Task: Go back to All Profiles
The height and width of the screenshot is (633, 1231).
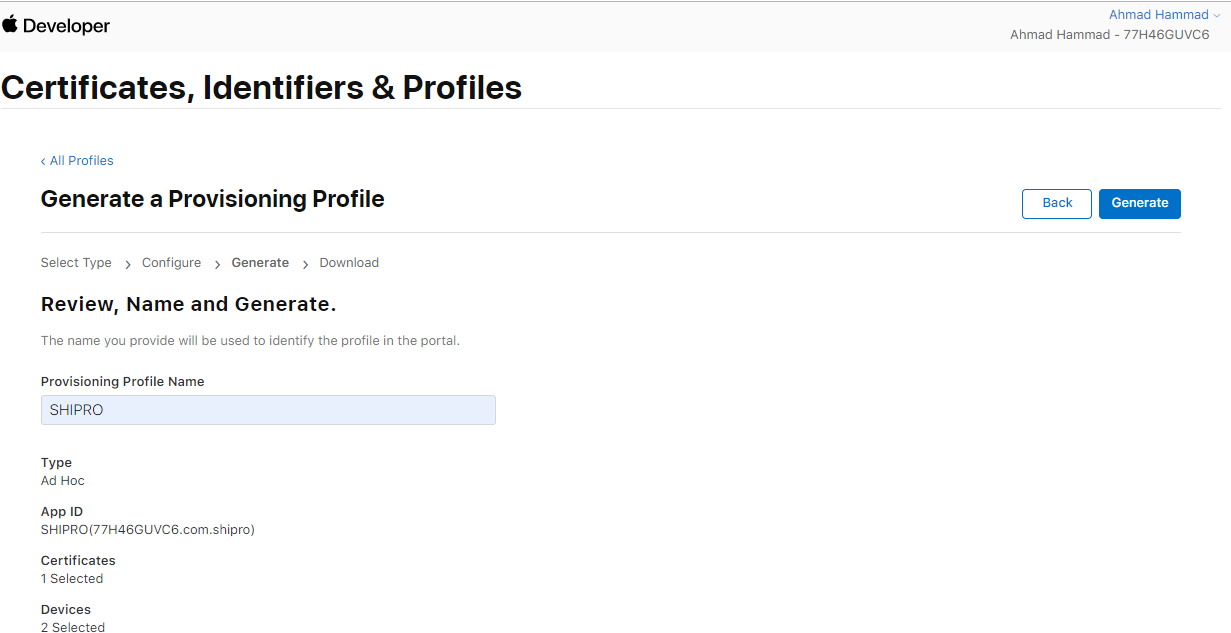Action: [77, 161]
